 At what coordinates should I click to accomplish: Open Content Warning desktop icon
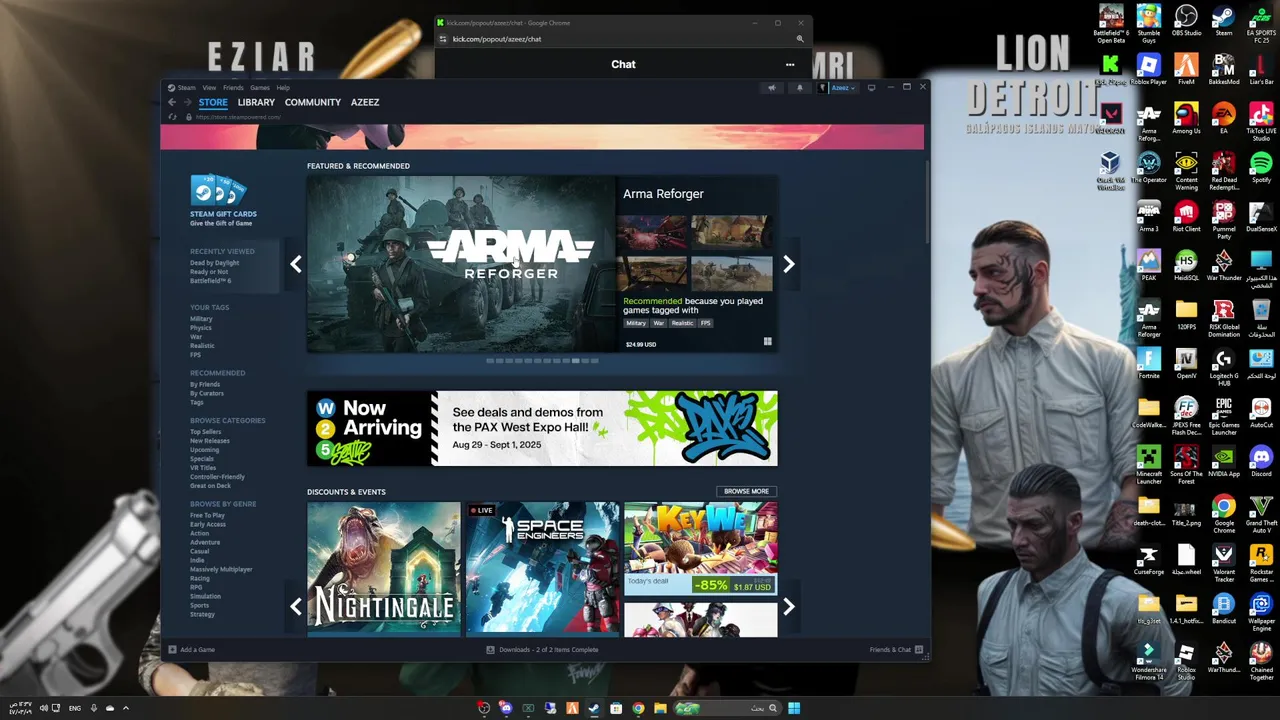tap(1186, 170)
